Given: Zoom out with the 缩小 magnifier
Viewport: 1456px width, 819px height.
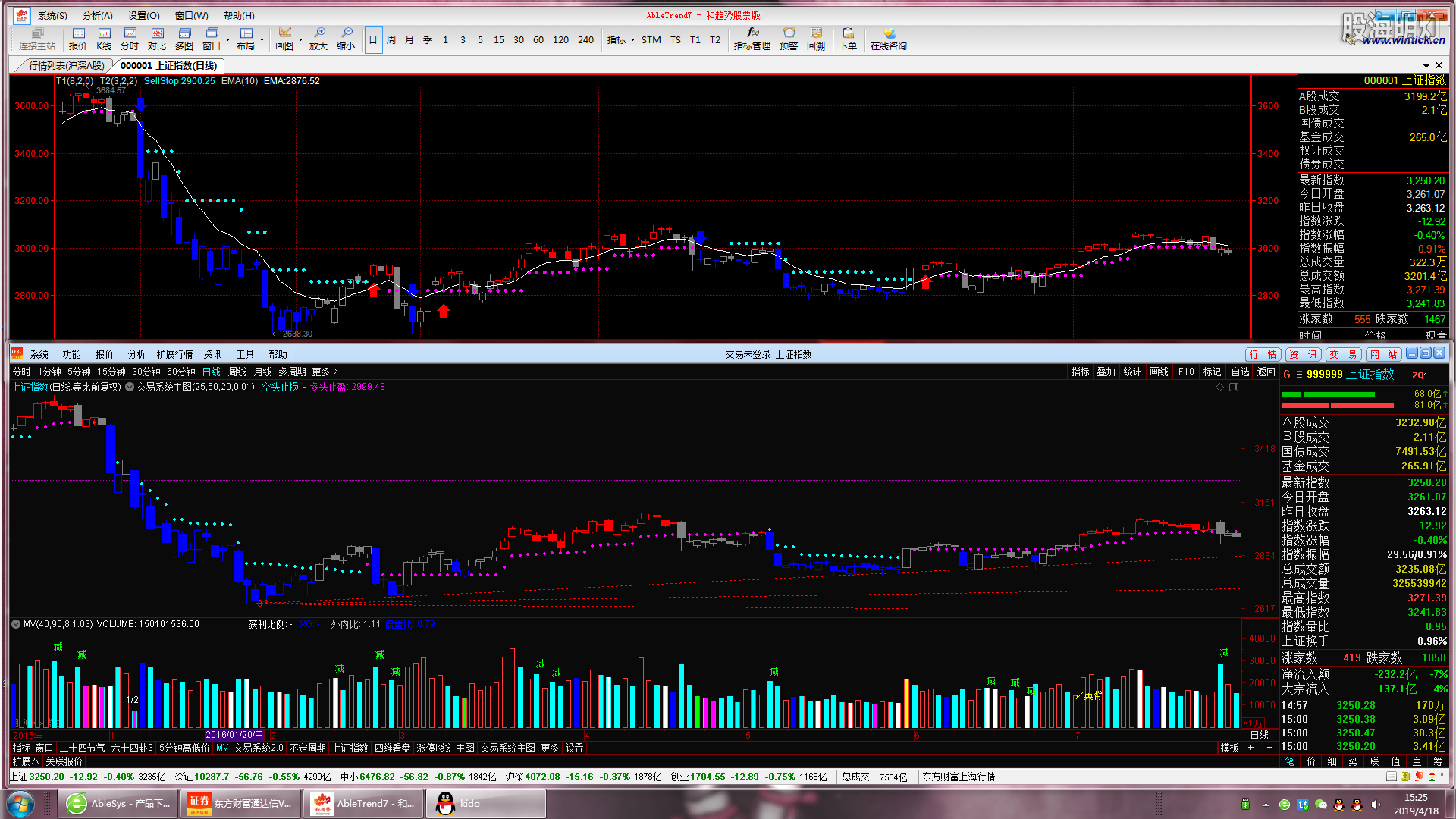Looking at the screenshot, I should (x=346, y=39).
